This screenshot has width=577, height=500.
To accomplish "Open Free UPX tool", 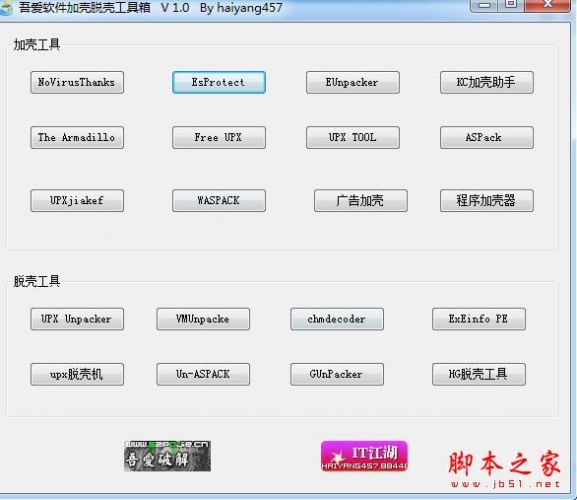I will (x=219, y=138).
